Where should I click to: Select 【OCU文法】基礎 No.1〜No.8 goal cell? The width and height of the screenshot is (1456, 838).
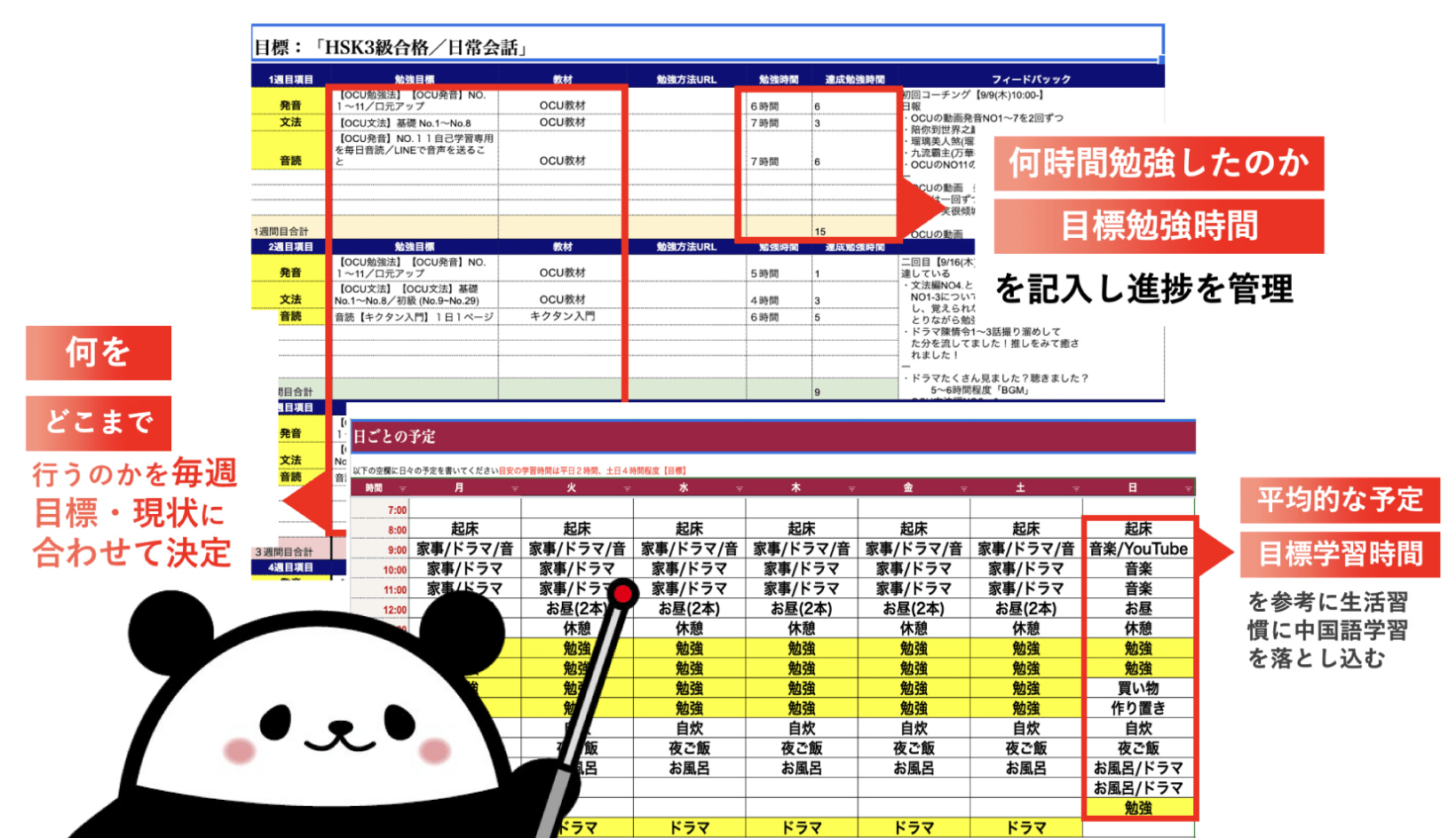pos(415,123)
